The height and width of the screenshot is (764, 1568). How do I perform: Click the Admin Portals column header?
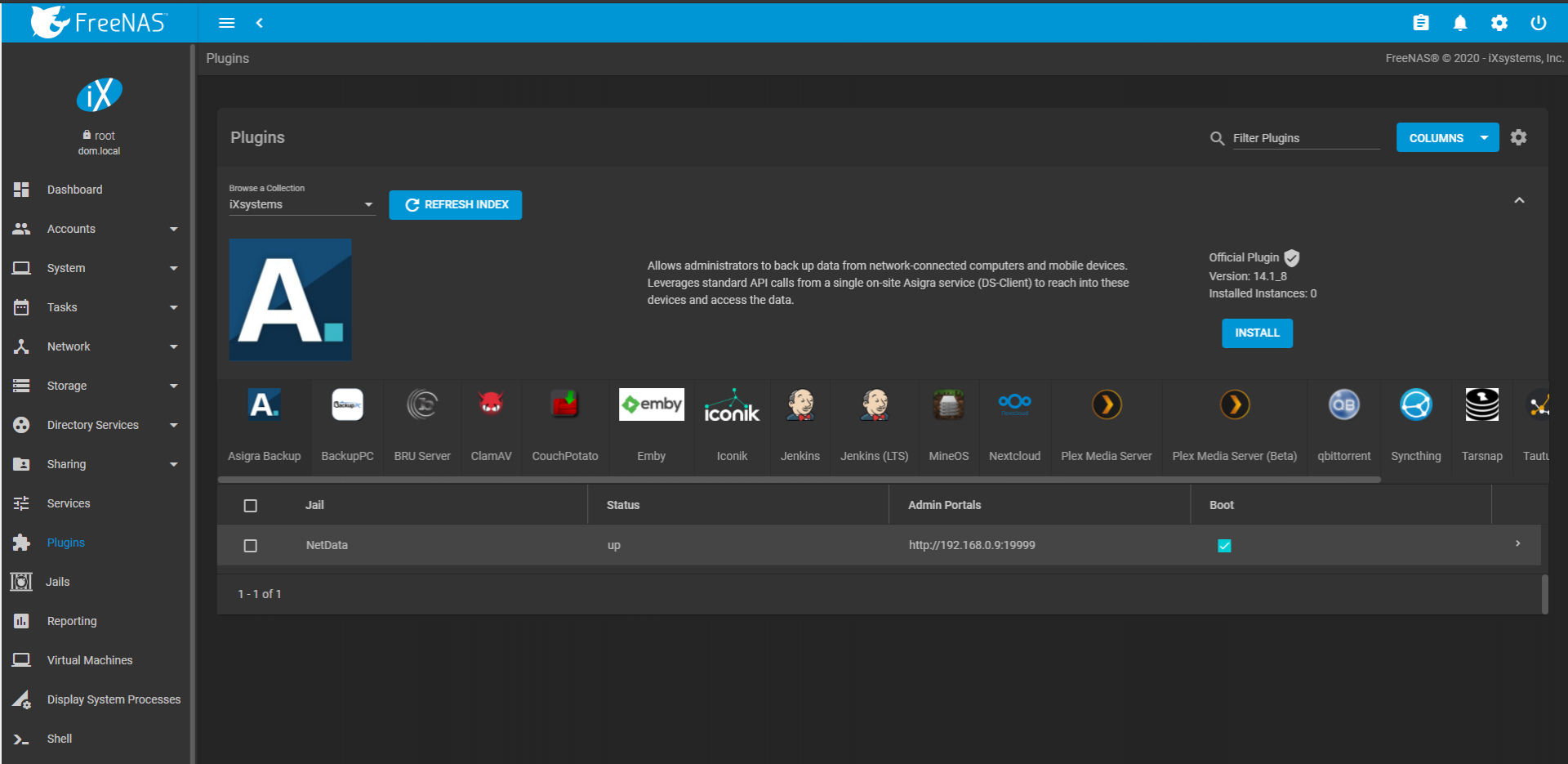(x=945, y=505)
